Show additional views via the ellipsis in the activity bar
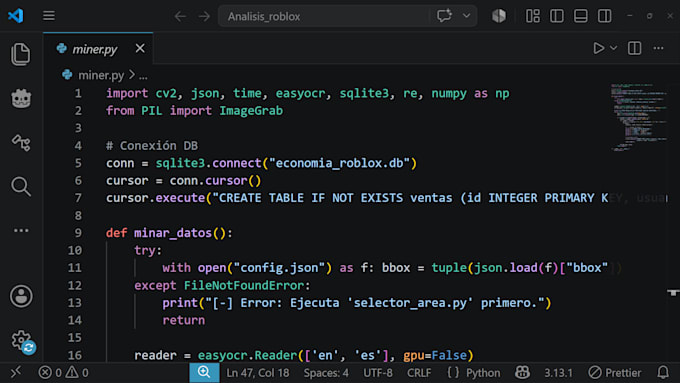680x383 pixels. (21, 230)
